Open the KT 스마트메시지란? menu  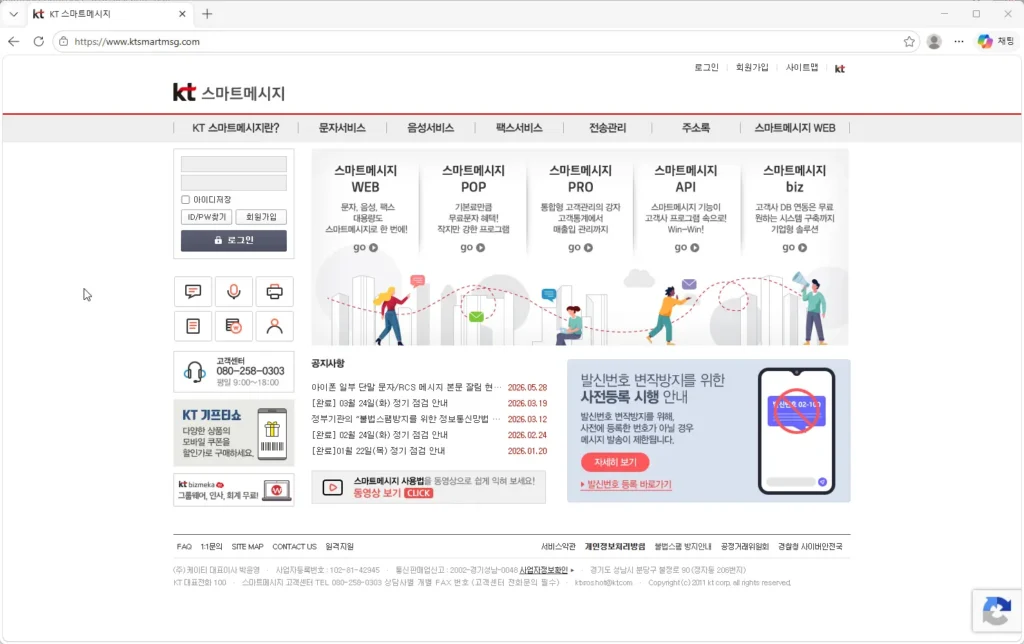tap(236, 128)
